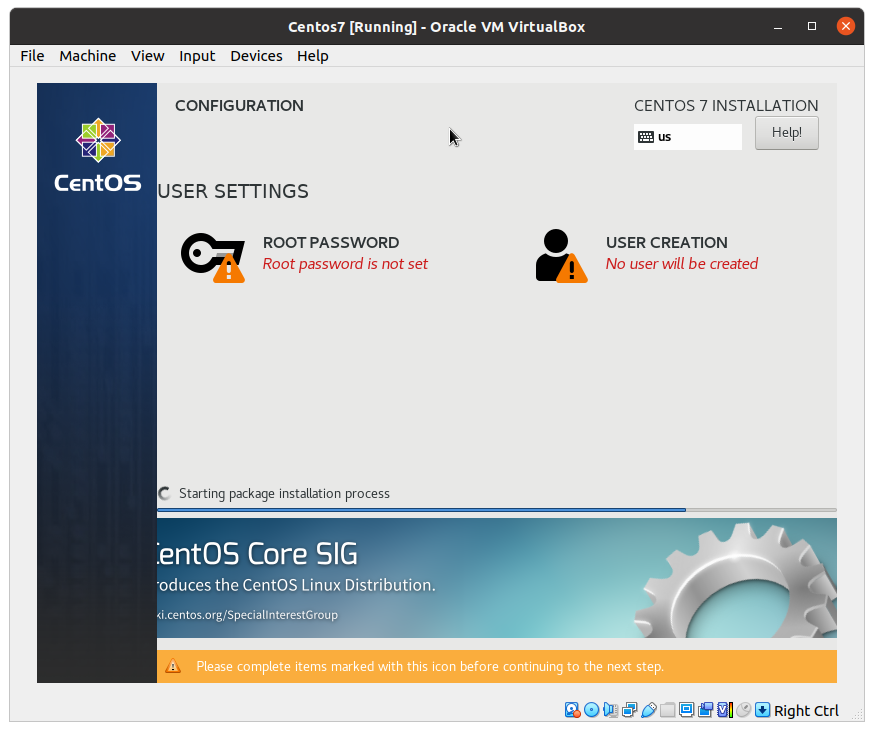This screenshot has height=731, width=874.
Task: Open the File menu
Action: click(x=32, y=56)
